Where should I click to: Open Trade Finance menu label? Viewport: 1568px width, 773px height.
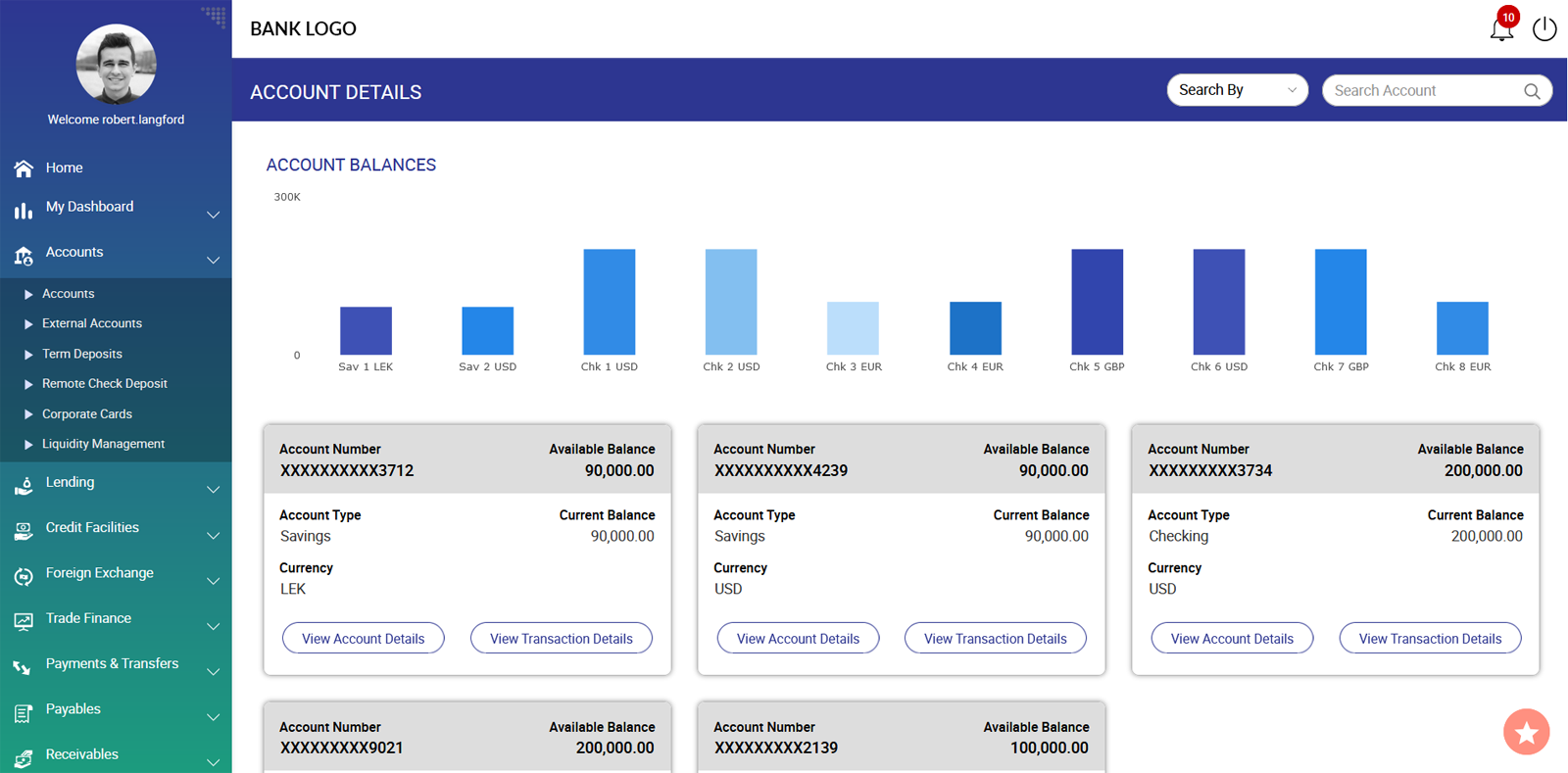tap(88, 618)
